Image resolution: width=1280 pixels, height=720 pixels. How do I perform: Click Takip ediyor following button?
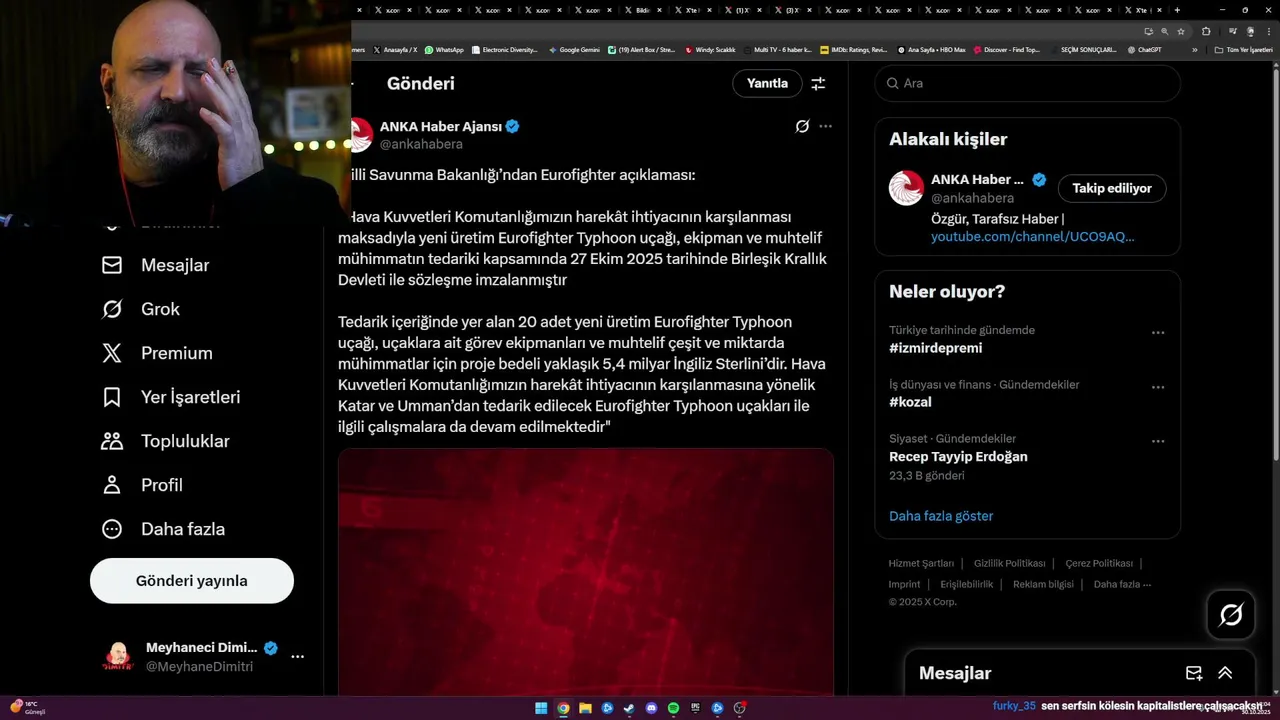[x=1112, y=188]
